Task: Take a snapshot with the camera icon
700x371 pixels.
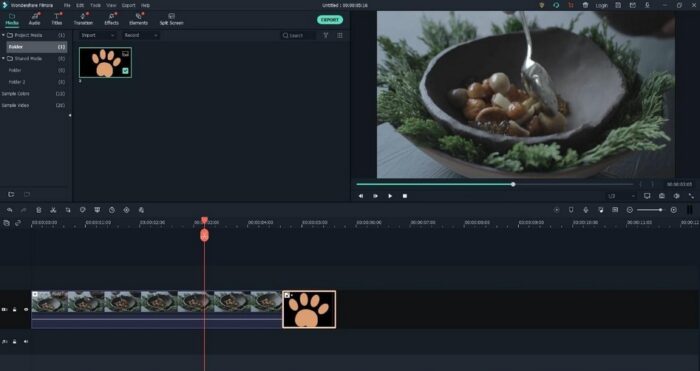Action: [x=662, y=196]
